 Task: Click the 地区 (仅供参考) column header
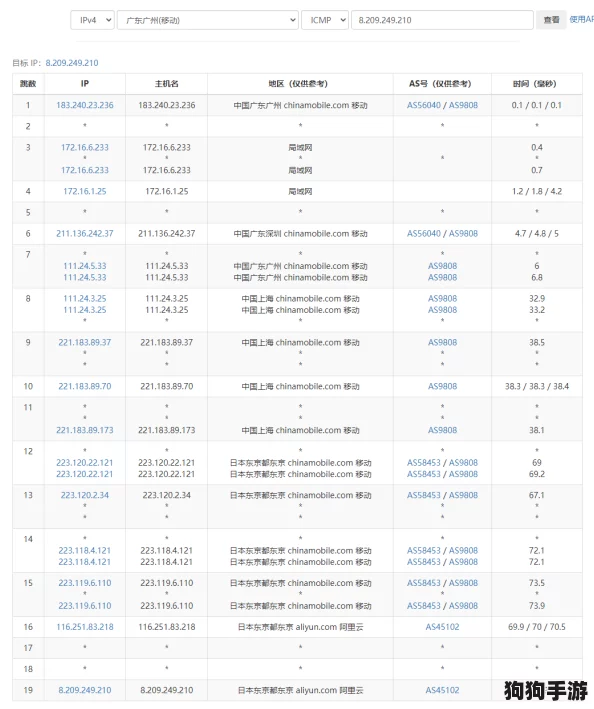[x=300, y=84]
